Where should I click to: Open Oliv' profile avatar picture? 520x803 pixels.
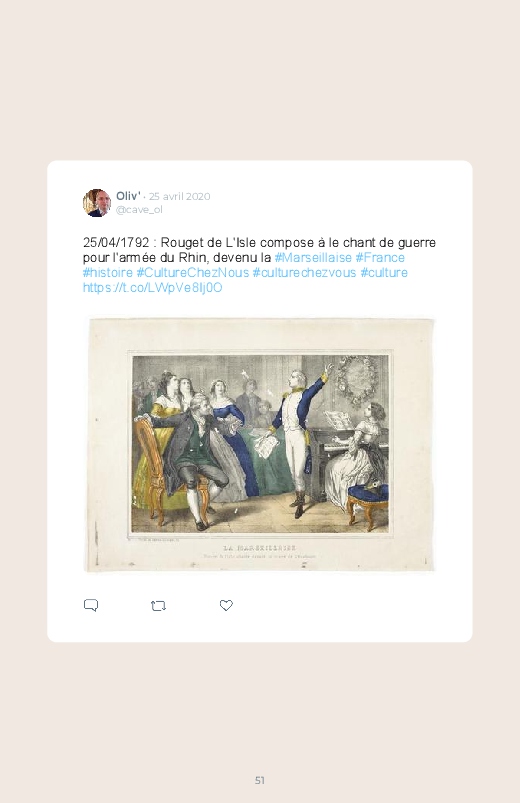coord(97,203)
